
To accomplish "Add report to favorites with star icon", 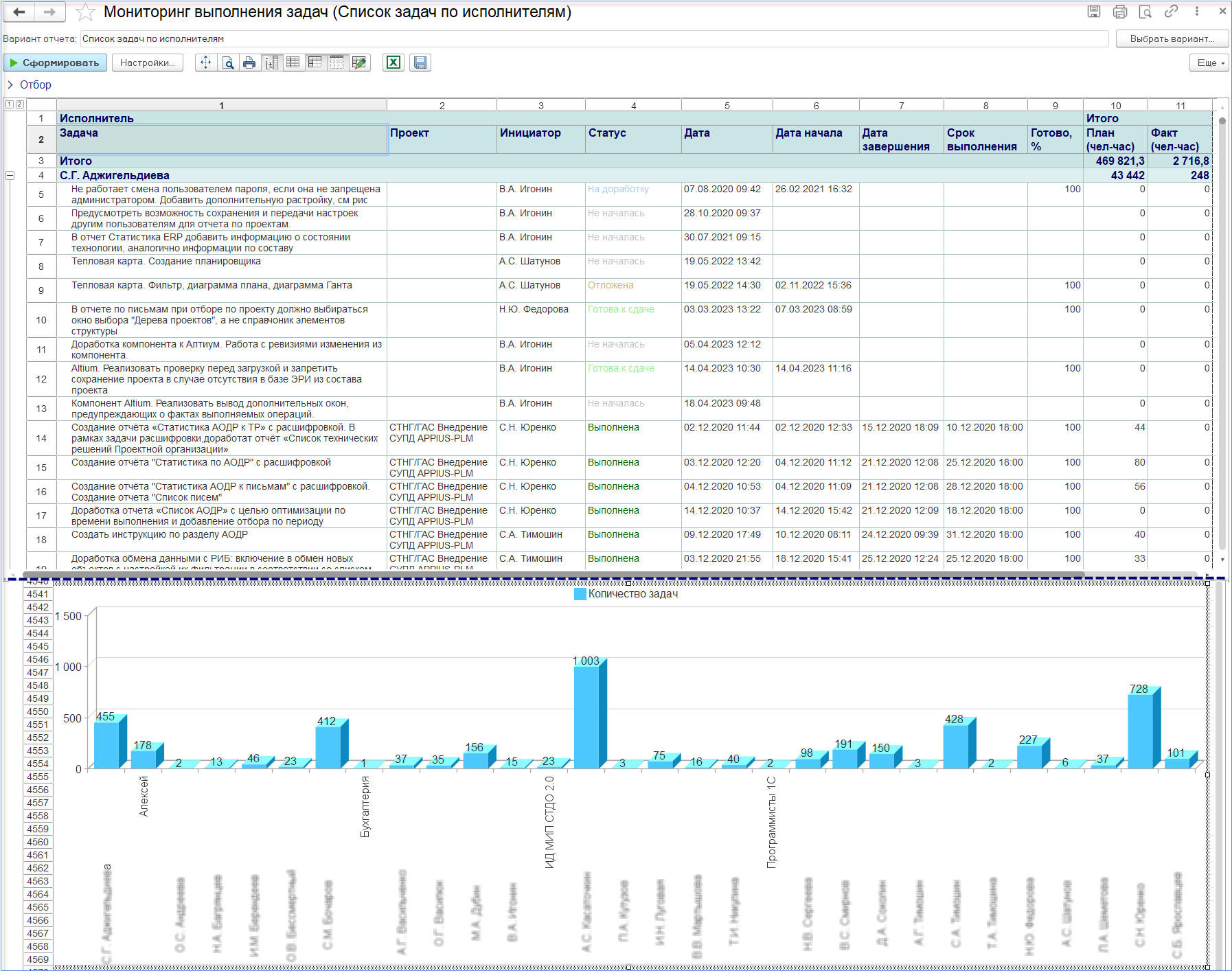I will 85,12.
